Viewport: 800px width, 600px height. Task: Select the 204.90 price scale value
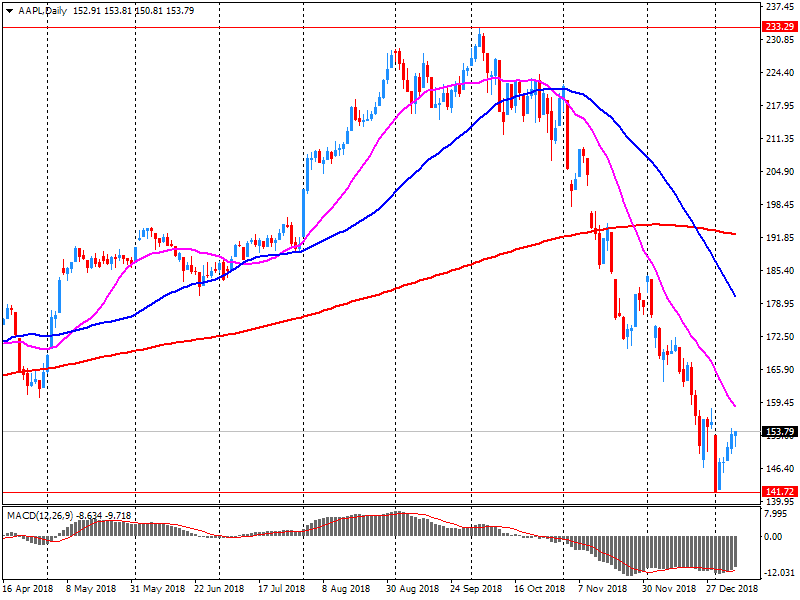[781, 171]
